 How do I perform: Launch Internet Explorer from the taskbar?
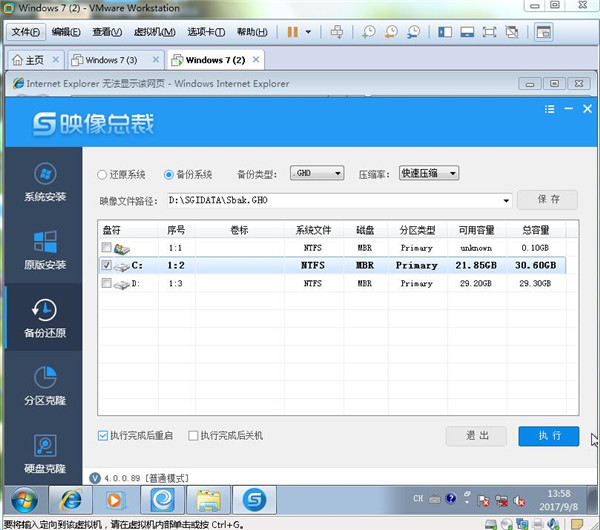[71, 500]
